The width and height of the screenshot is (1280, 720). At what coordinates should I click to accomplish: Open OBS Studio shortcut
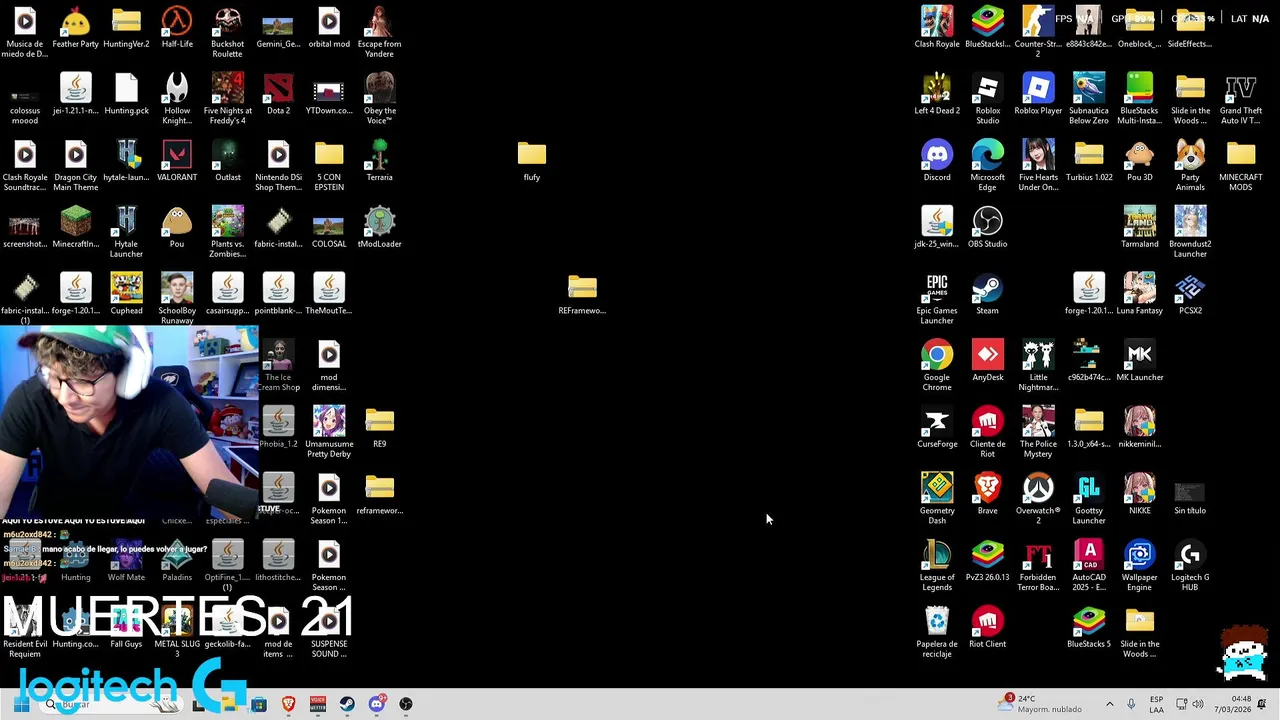[987, 228]
